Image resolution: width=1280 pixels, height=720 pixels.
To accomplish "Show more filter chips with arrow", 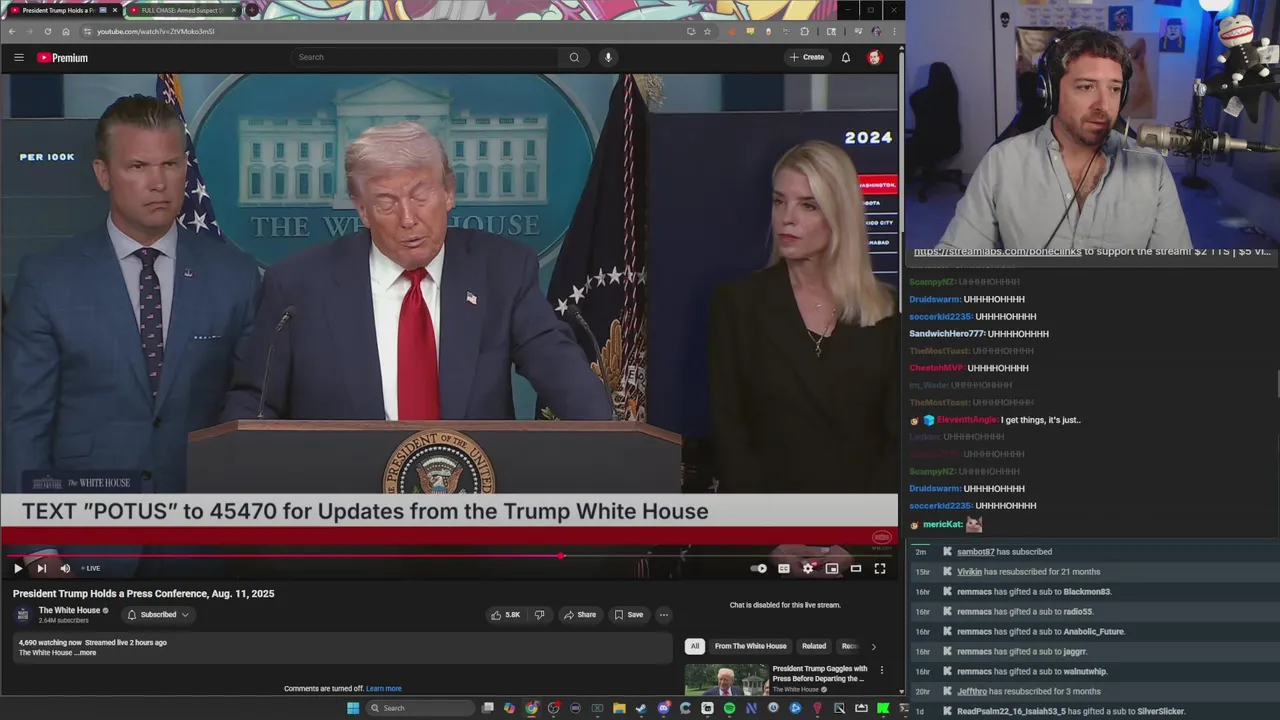I will click(x=873, y=646).
